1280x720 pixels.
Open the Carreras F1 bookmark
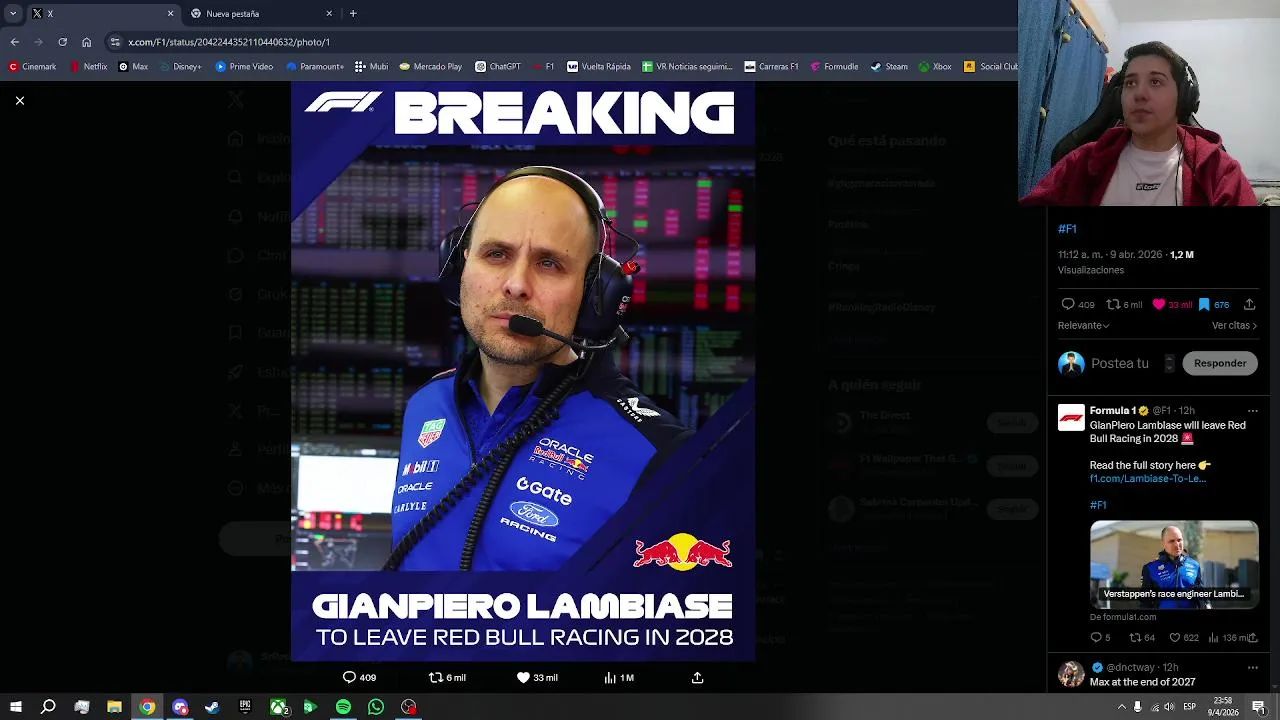(x=771, y=67)
